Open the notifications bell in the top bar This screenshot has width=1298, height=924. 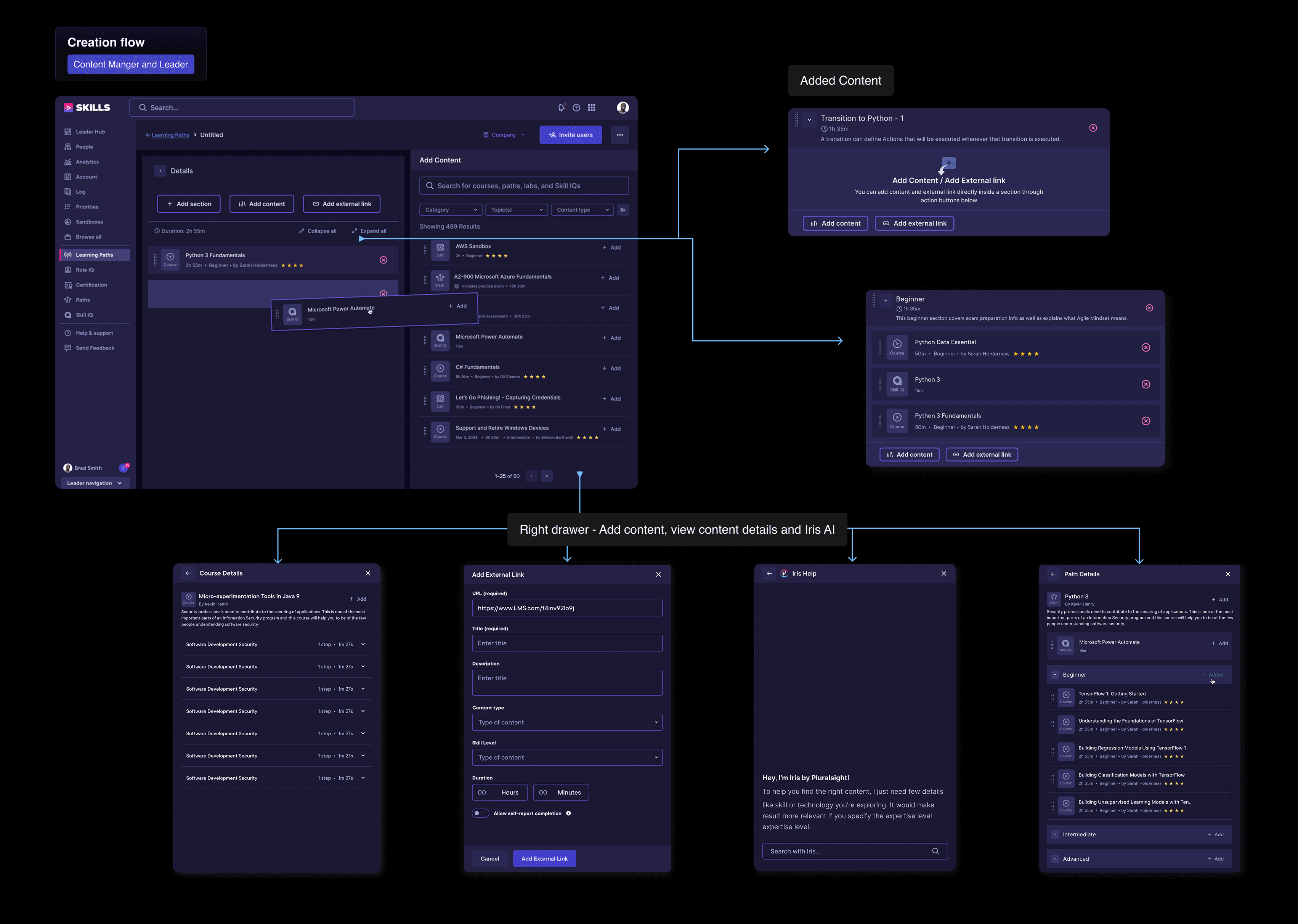tap(561, 107)
